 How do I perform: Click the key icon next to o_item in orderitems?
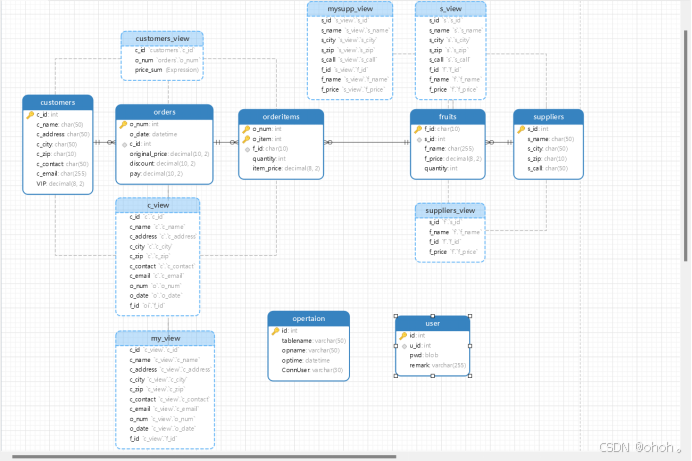[x=246, y=139]
